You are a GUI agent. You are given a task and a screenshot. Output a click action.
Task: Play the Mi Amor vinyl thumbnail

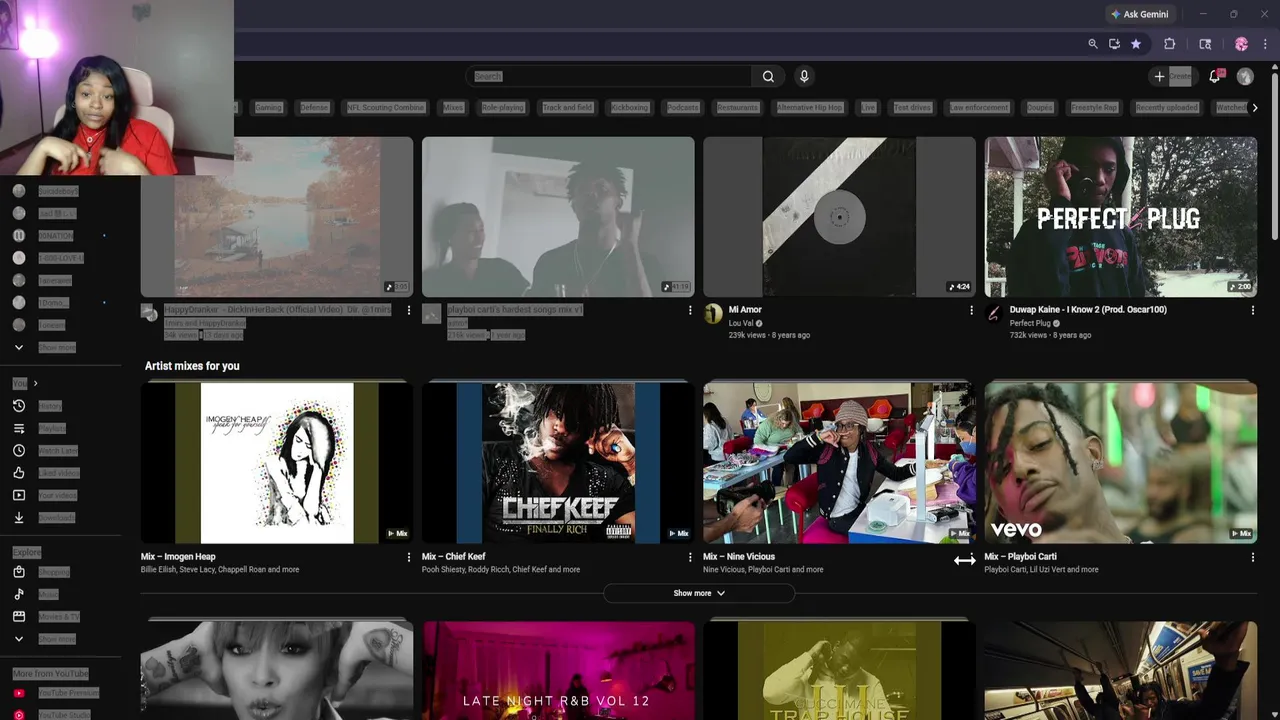point(839,217)
